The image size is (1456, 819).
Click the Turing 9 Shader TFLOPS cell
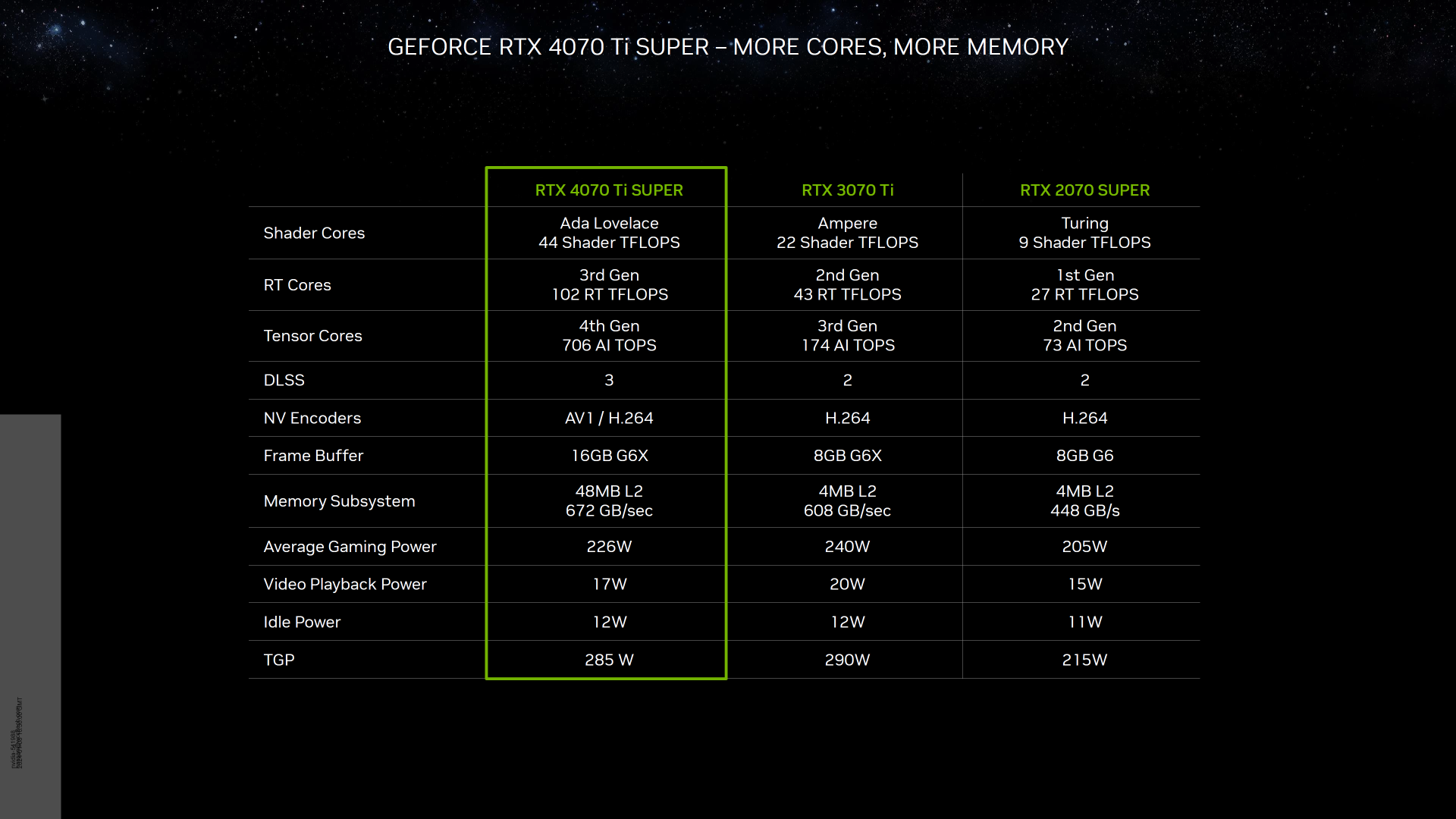click(x=1084, y=234)
